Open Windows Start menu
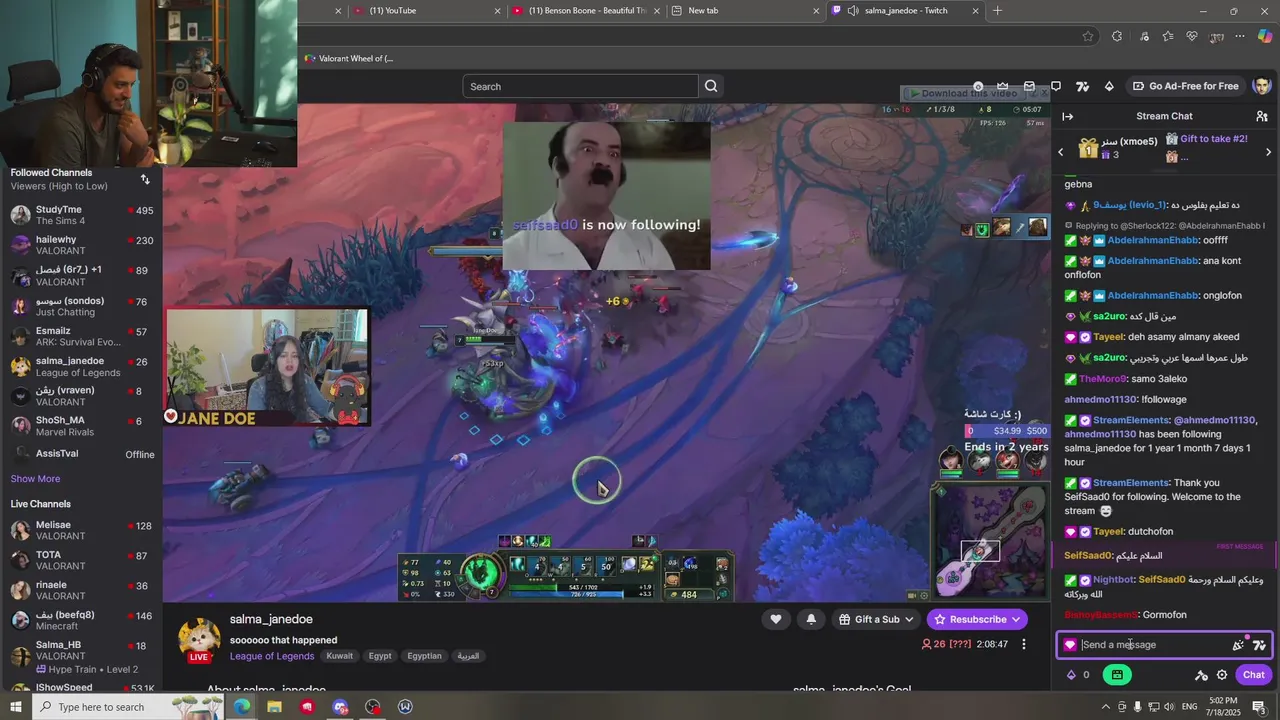 [x=16, y=707]
